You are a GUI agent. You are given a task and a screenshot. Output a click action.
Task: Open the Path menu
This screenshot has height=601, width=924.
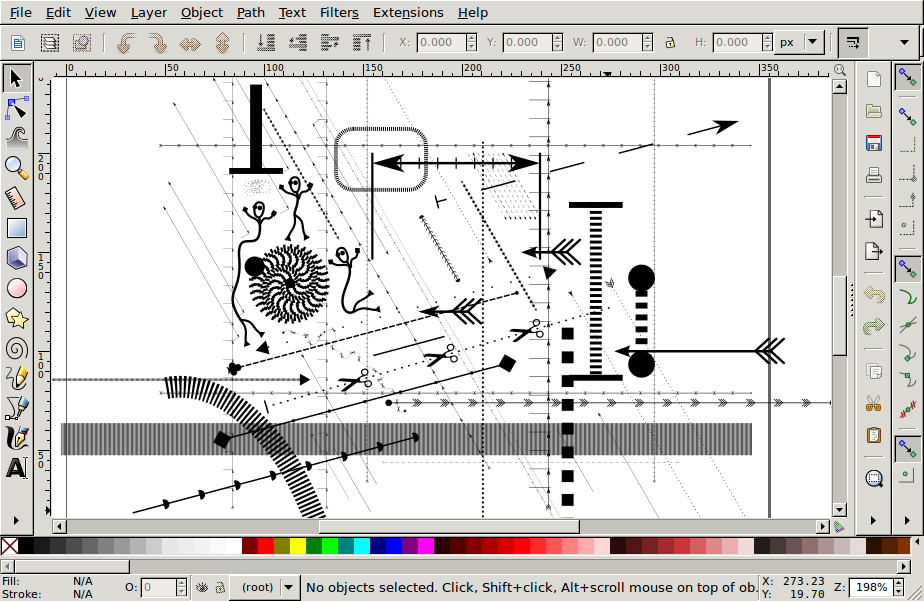tap(251, 13)
